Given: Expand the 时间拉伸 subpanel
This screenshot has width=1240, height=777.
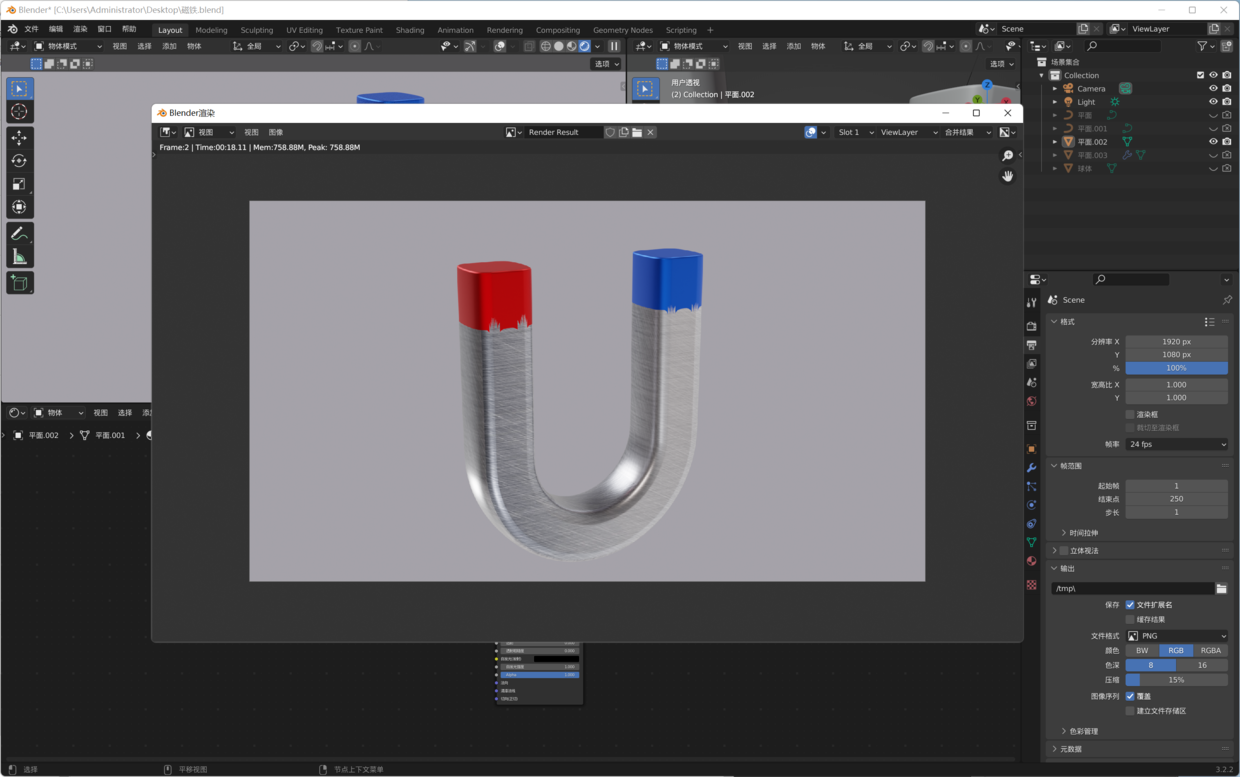Looking at the screenshot, I should 1083,533.
